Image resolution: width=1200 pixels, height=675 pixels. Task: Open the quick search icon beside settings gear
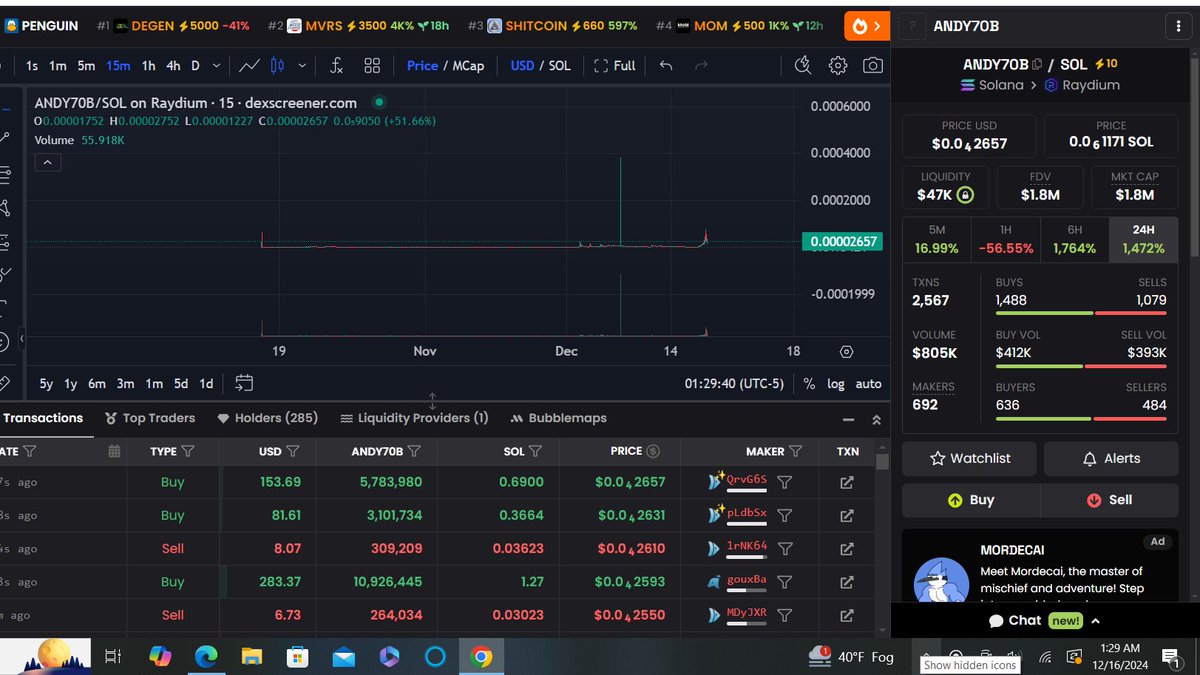click(803, 66)
